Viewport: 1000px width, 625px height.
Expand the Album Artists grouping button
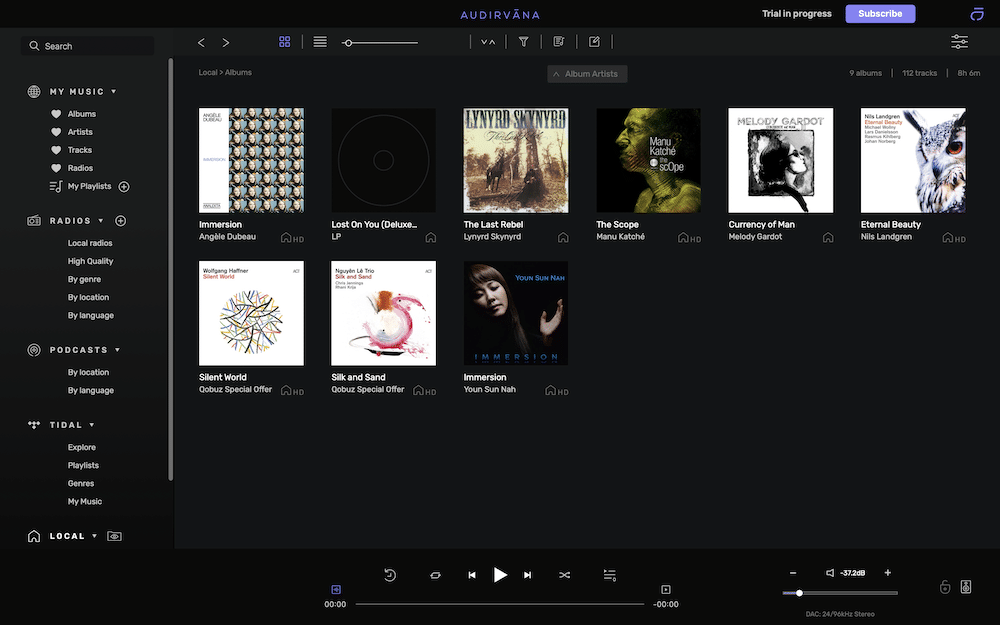click(587, 74)
